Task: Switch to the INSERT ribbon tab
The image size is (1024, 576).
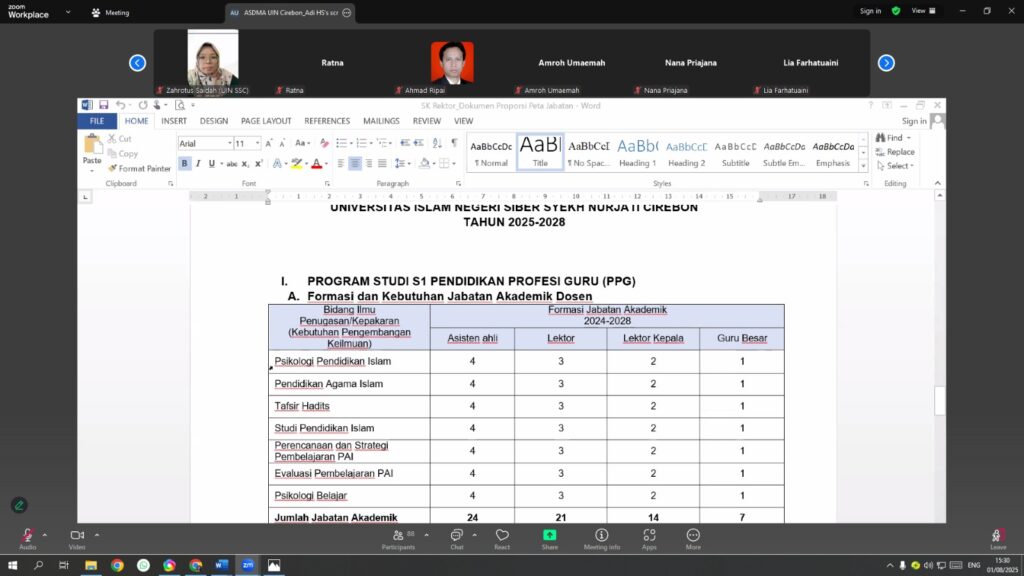Action: [174, 121]
